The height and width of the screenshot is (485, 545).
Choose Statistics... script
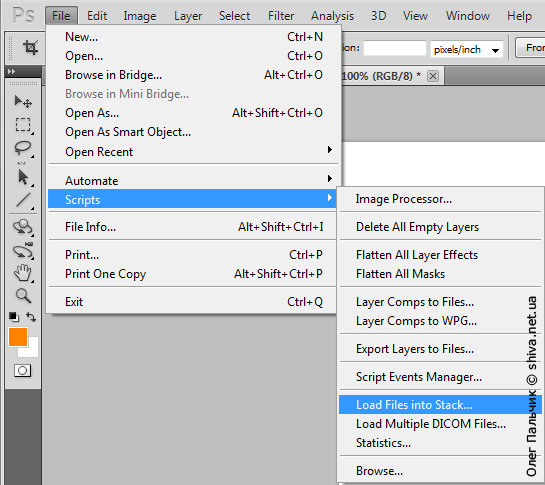click(x=440, y=443)
